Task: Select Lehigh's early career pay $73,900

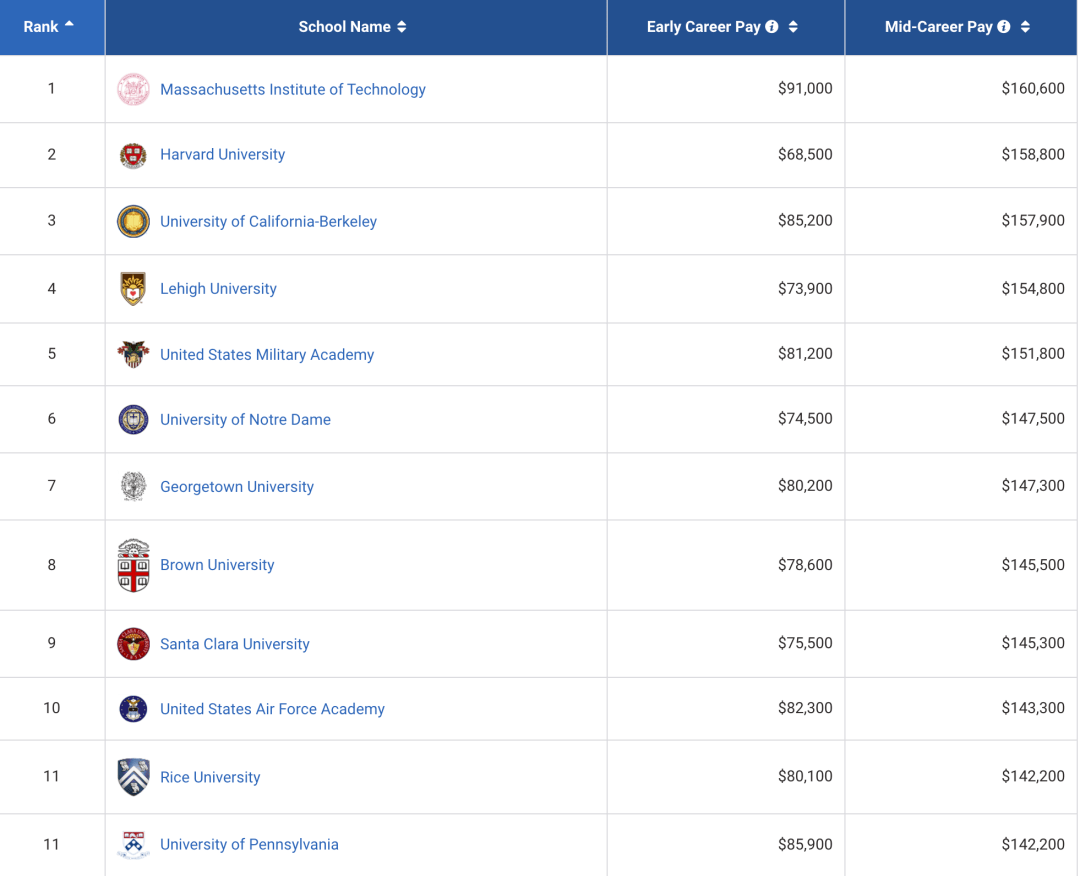Action: click(x=805, y=289)
